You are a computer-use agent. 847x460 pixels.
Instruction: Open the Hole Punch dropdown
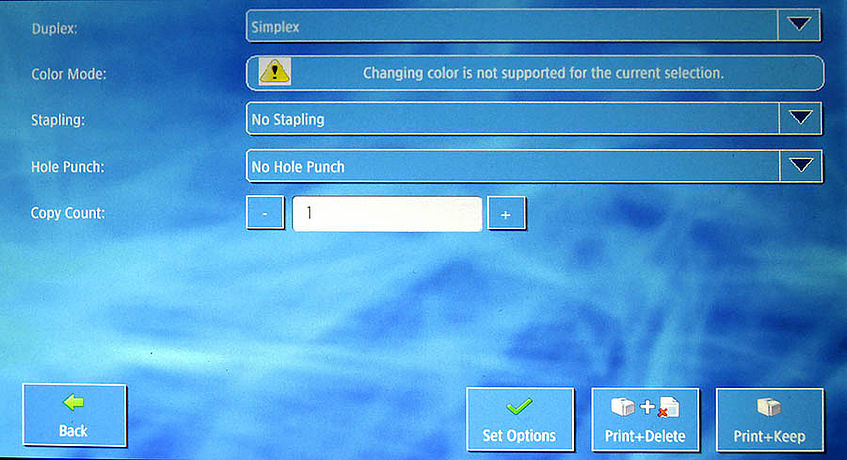(x=534, y=166)
